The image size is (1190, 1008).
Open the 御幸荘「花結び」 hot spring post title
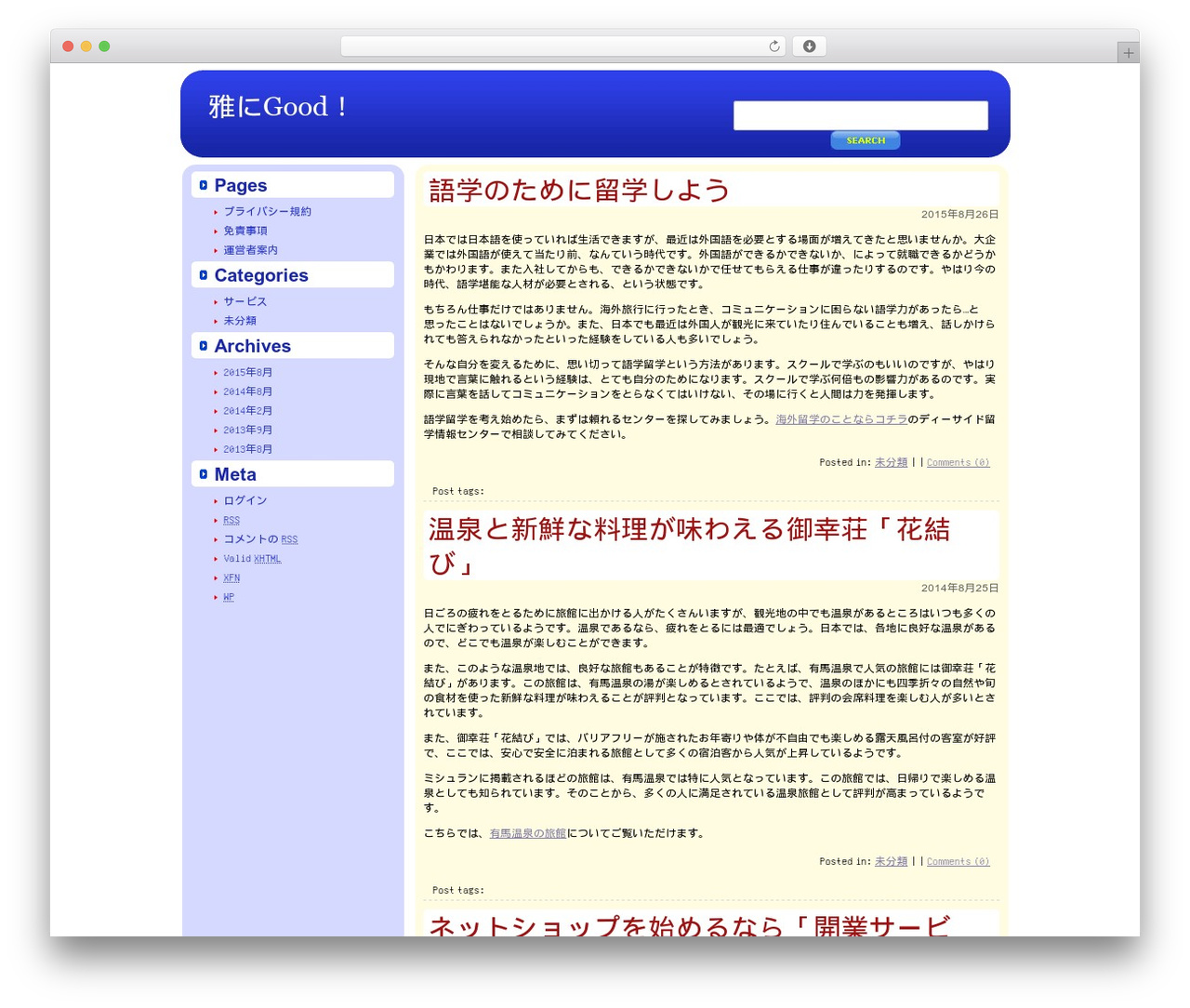[x=689, y=546]
